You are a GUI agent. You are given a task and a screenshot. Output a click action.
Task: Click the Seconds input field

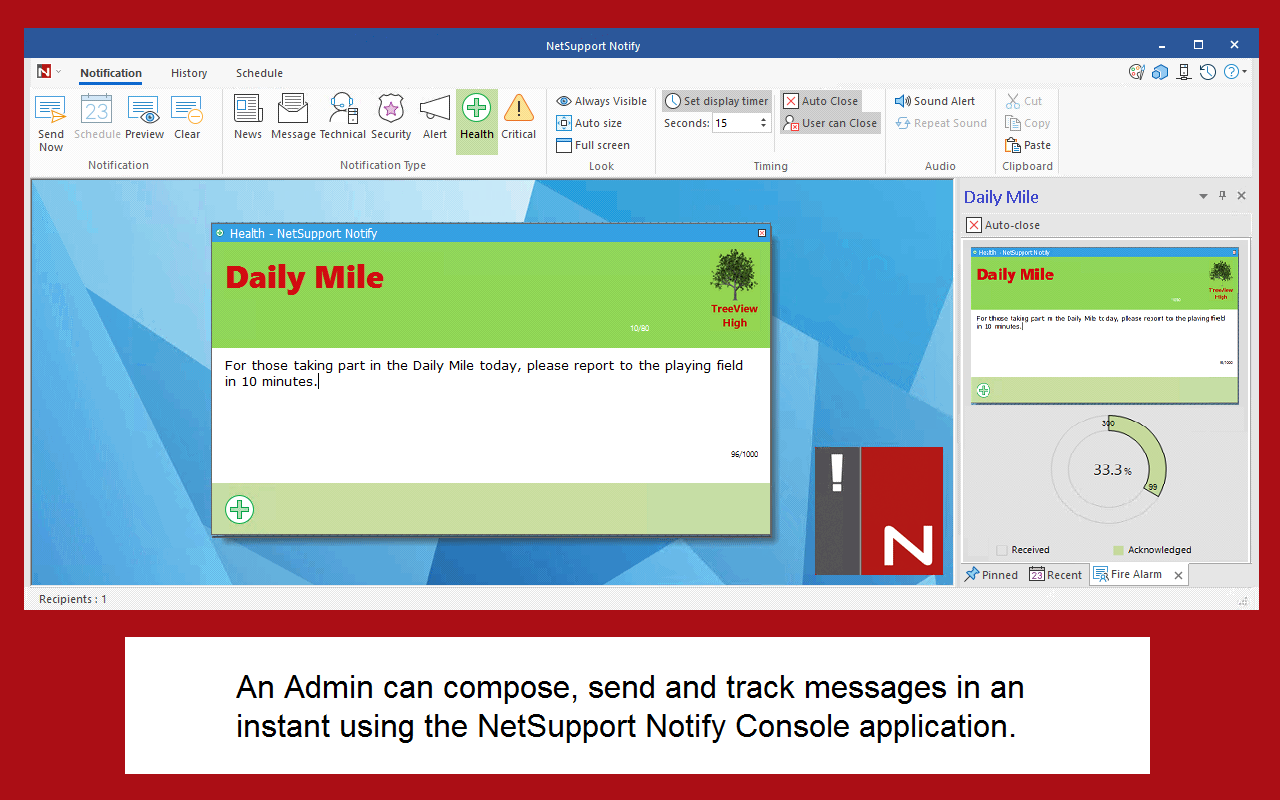click(x=734, y=123)
